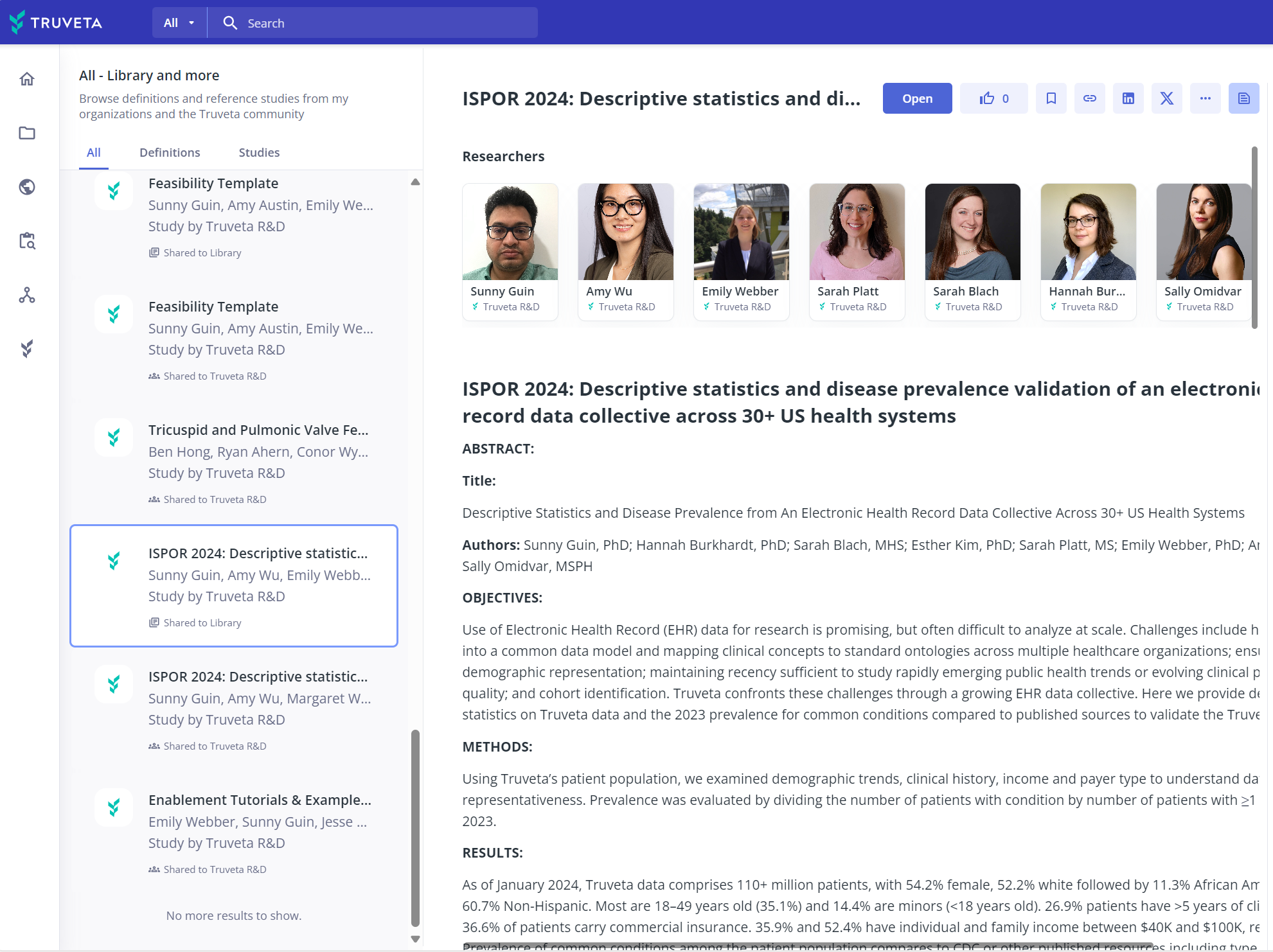The image size is (1273, 952).
Task: Switch to the Studies tab
Action: coord(259,152)
